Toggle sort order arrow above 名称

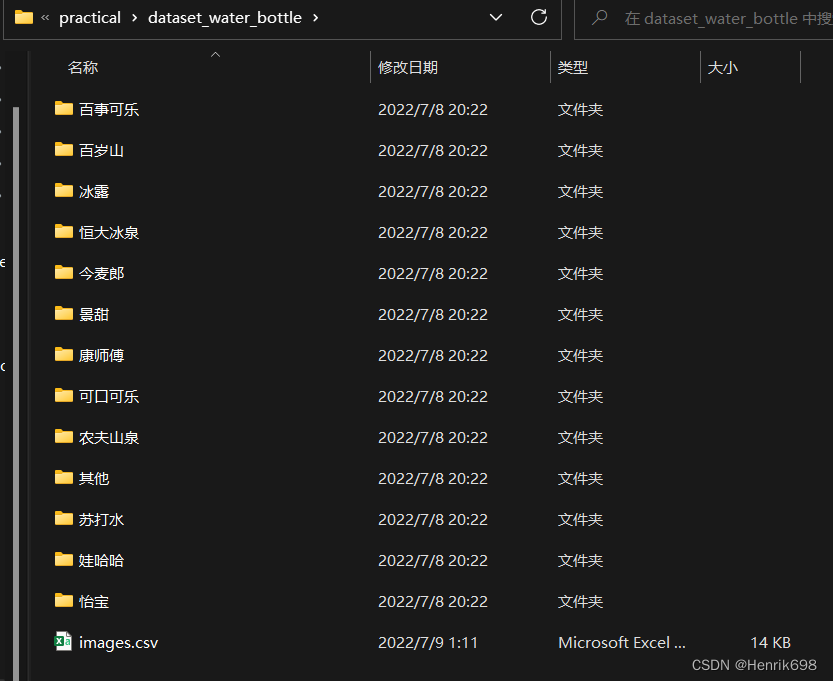tap(215, 55)
